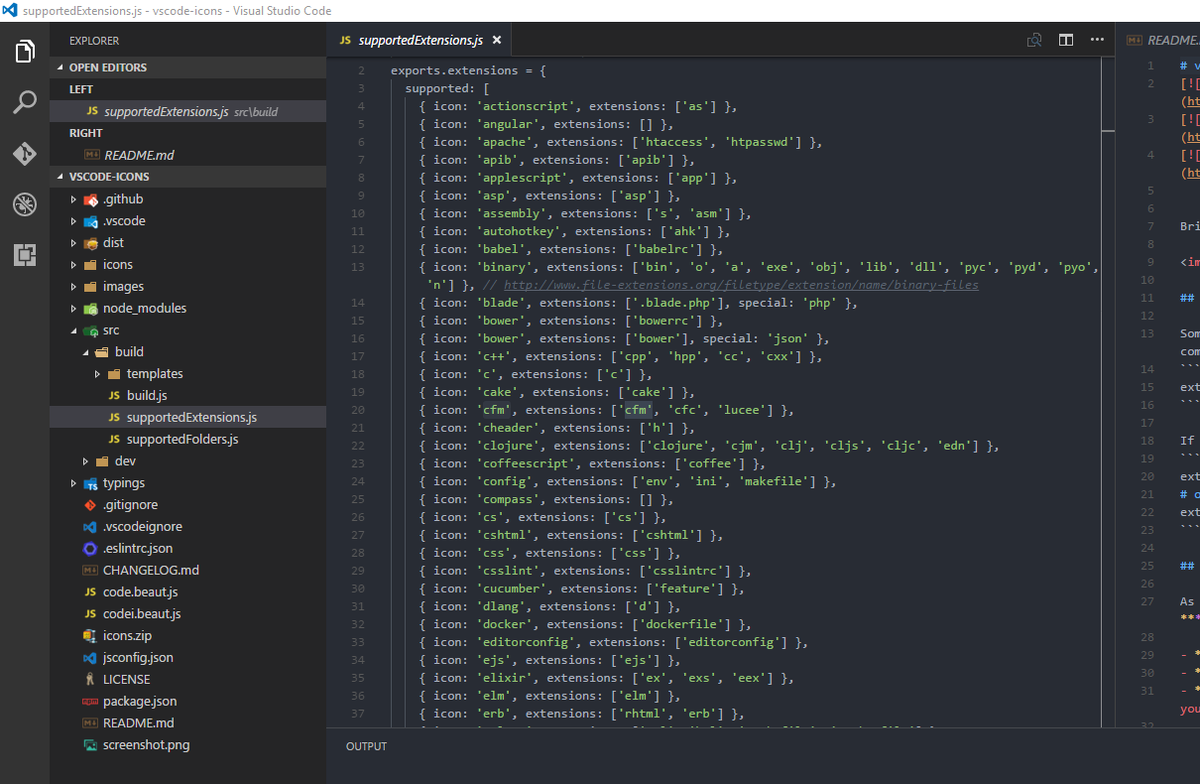The height and width of the screenshot is (784, 1200).
Task: Open codei.beaut.js file
Action: pyautogui.click(x=188, y=614)
